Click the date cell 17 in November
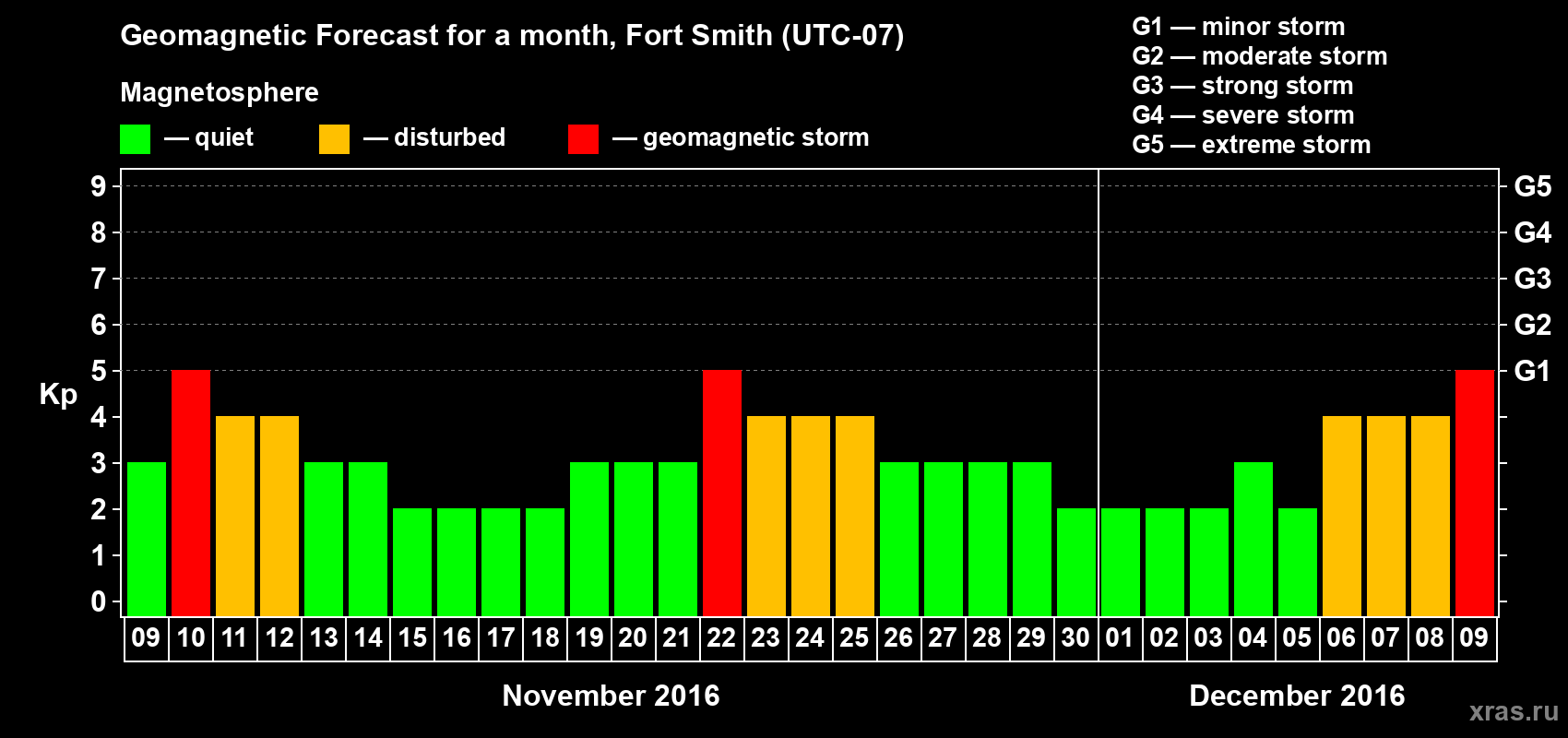Image resolution: width=1568 pixels, height=738 pixels. click(501, 638)
